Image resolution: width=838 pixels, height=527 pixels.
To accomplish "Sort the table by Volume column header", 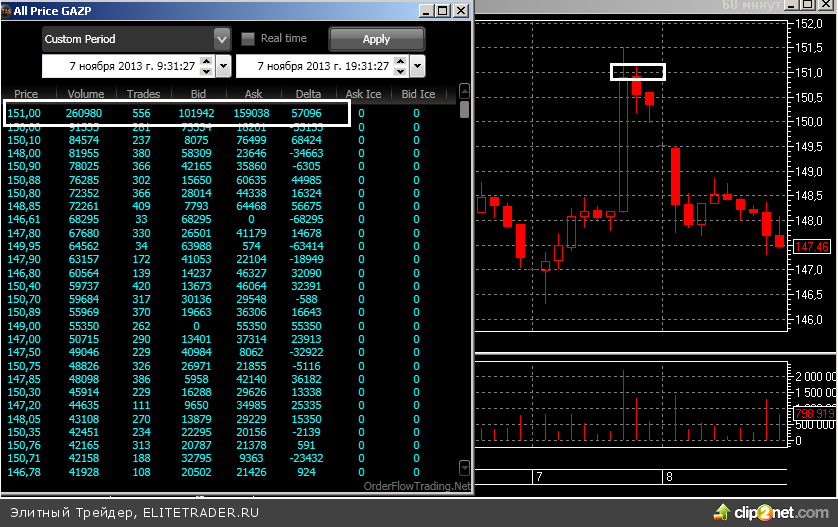I will click(x=86, y=94).
